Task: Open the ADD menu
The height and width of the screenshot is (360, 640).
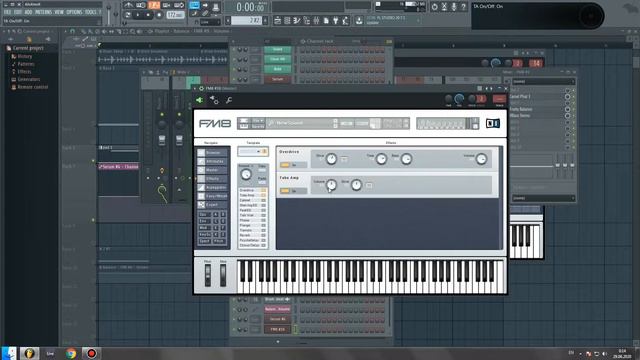Action: point(28,12)
